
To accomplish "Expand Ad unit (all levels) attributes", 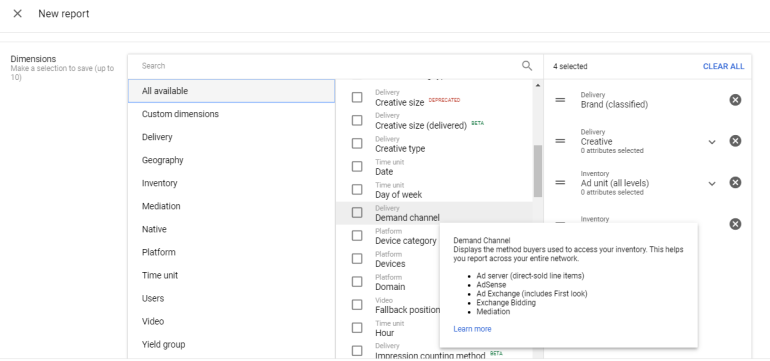I will [712, 184].
